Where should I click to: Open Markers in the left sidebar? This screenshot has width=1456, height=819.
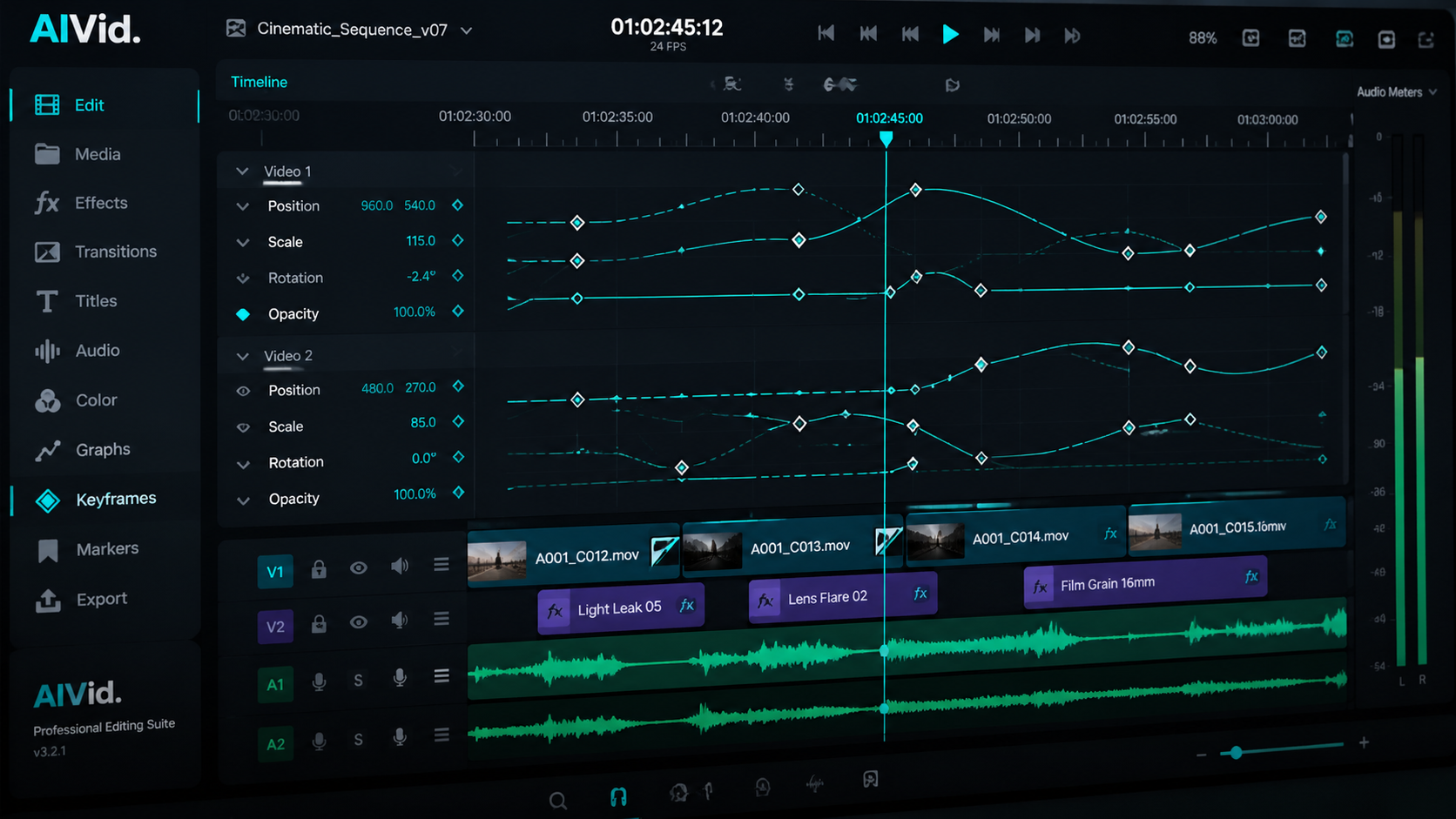tap(87, 549)
